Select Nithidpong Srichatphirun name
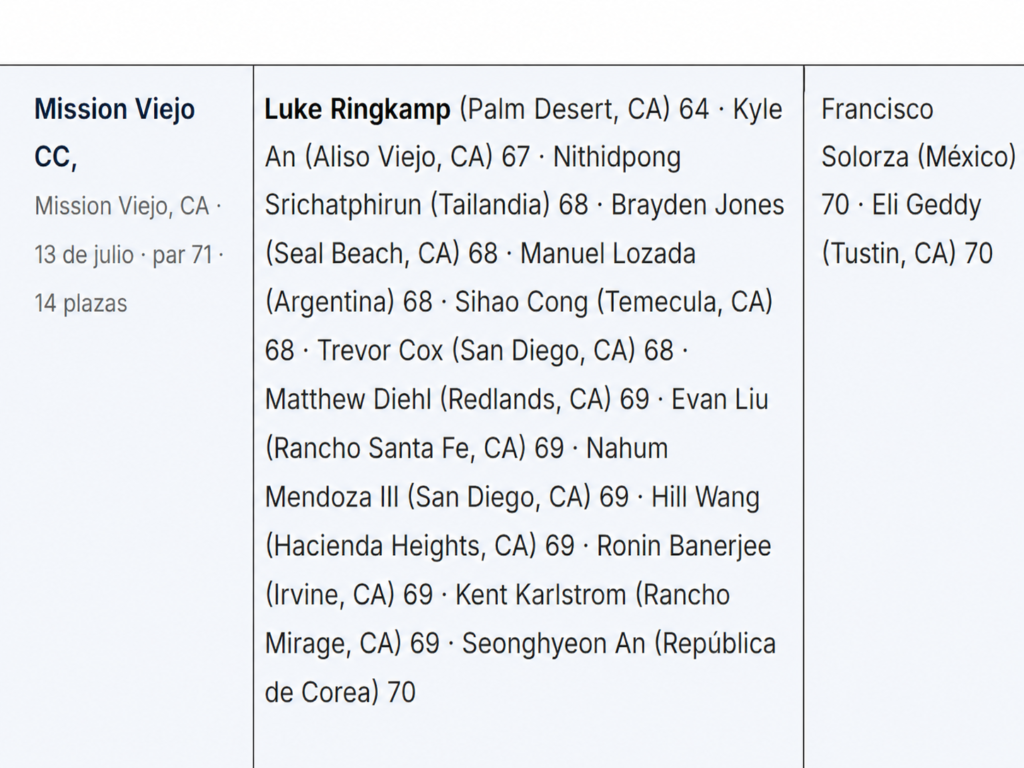1024x768 pixels. point(616,157)
